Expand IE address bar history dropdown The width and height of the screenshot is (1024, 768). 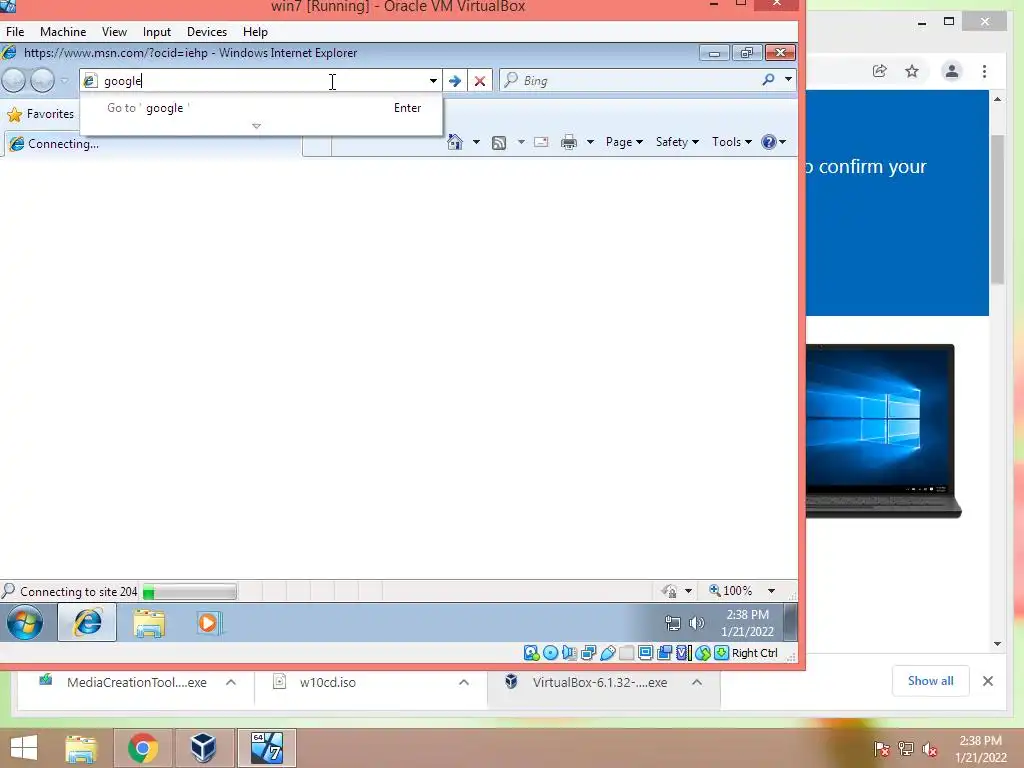click(x=433, y=81)
